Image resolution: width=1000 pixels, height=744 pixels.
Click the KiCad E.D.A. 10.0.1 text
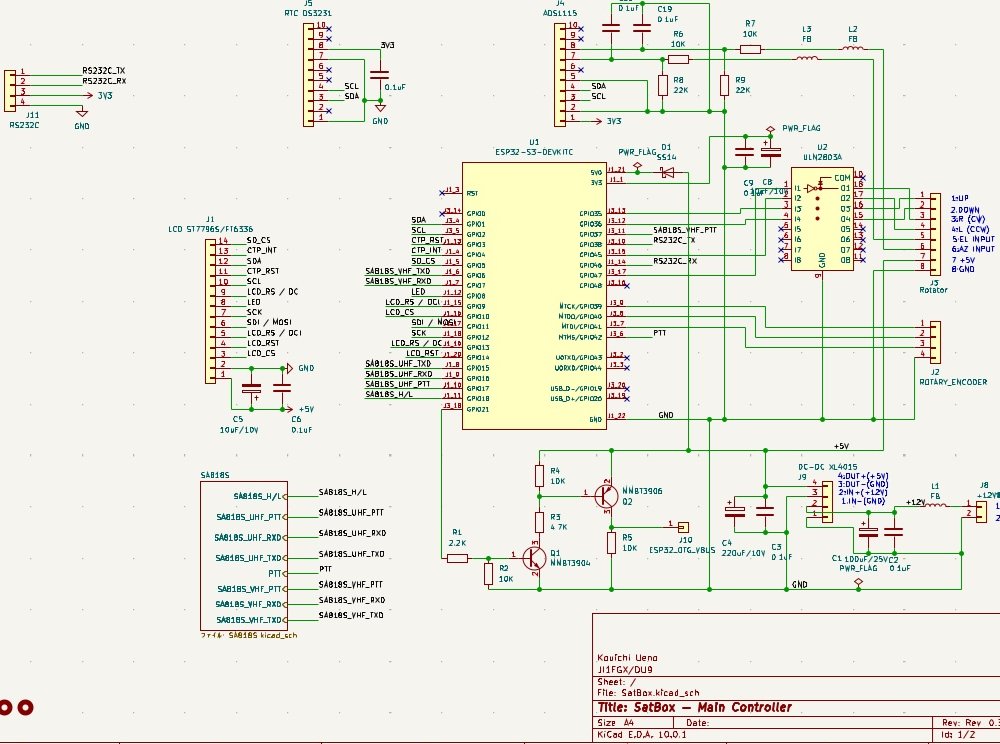tap(642, 734)
